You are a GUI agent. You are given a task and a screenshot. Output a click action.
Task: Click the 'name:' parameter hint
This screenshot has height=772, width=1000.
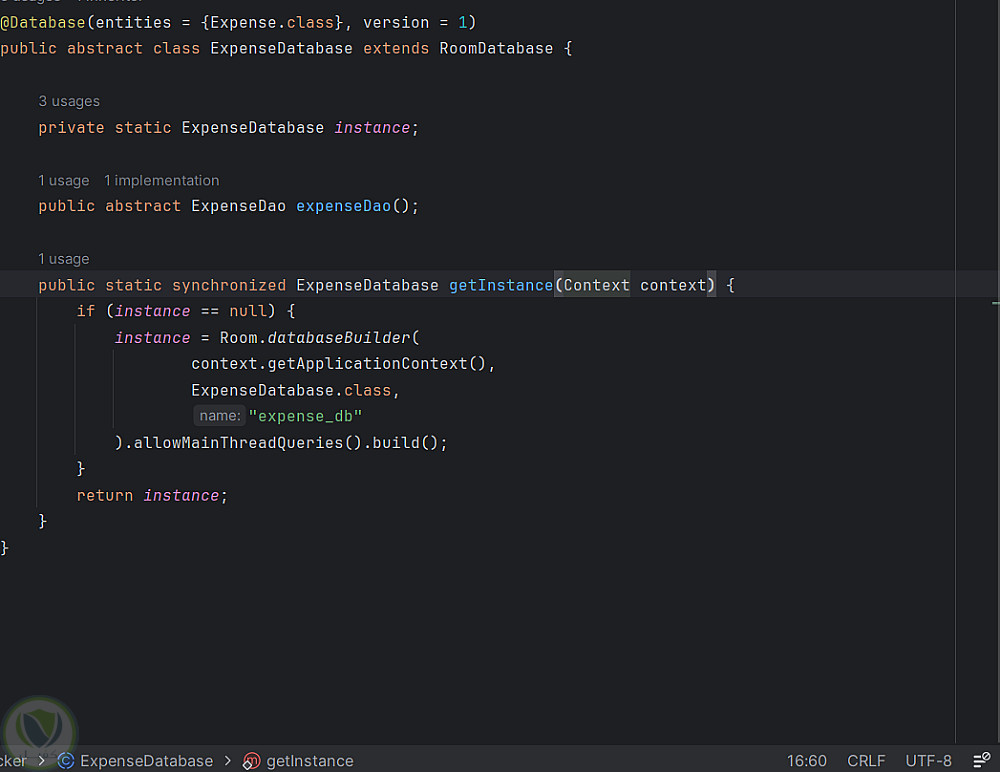[x=219, y=416]
